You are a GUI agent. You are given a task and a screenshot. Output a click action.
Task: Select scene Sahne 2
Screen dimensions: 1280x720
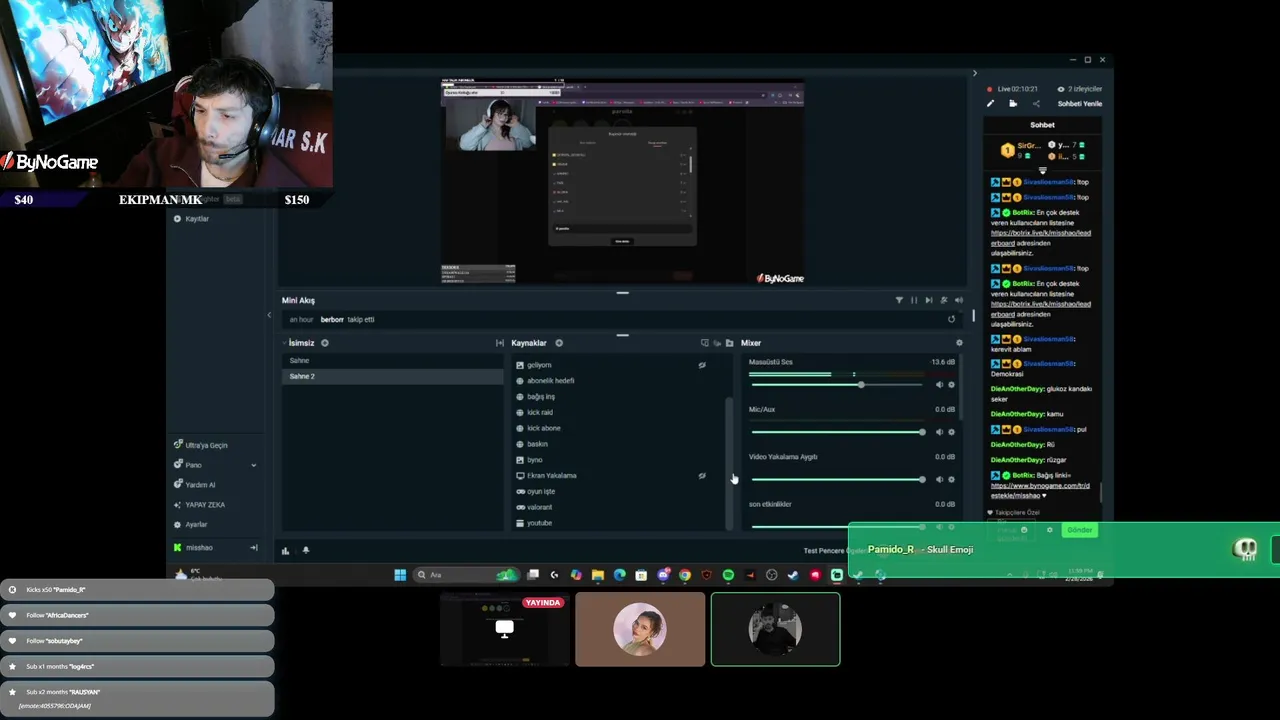392,376
